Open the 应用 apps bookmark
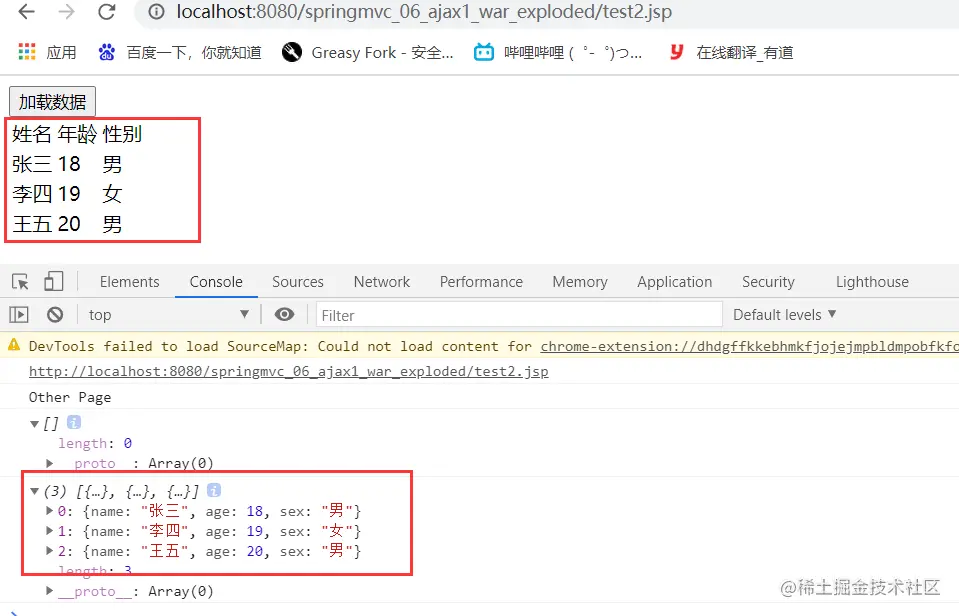The image size is (959, 616). click(47, 53)
